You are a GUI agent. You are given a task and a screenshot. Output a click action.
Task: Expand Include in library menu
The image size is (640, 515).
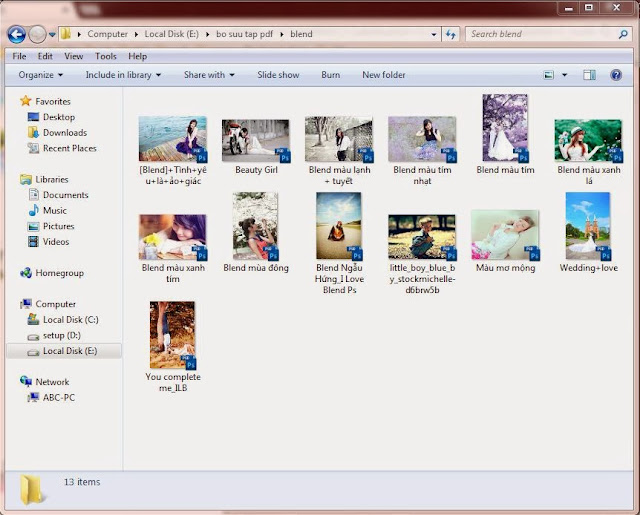point(123,75)
